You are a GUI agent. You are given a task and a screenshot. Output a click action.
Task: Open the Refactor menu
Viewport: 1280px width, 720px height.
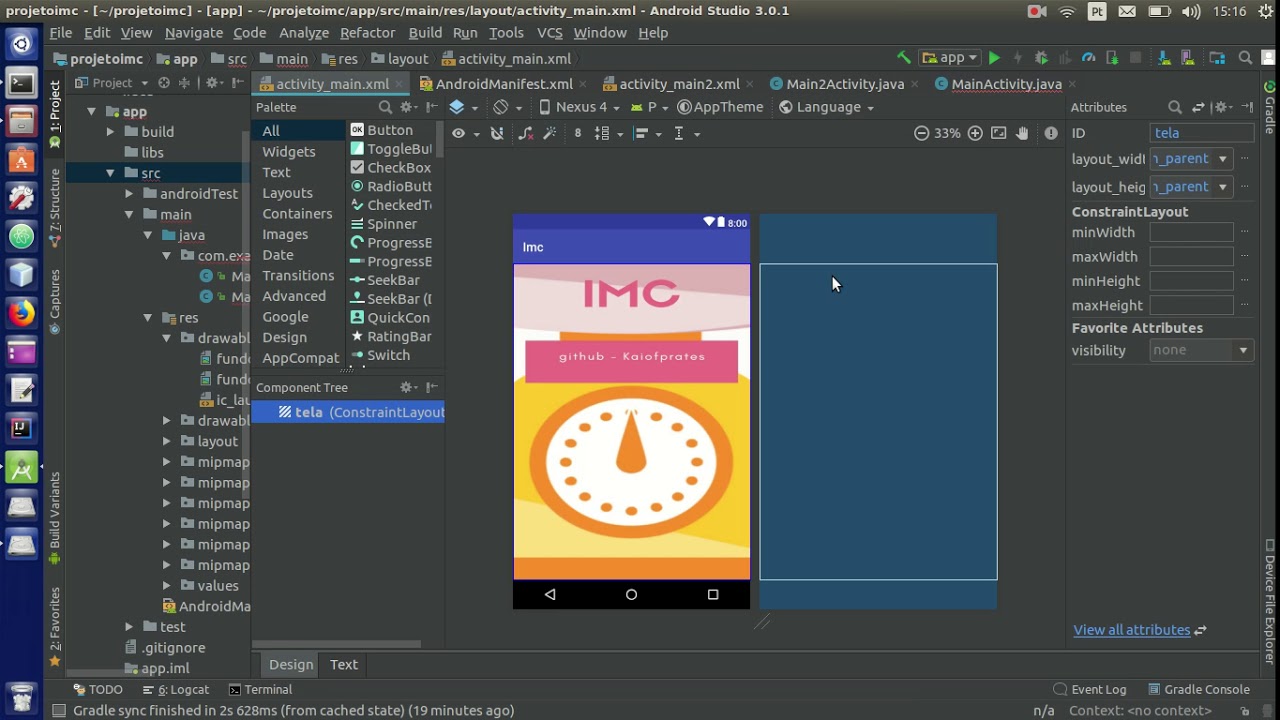pyautogui.click(x=367, y=33)
